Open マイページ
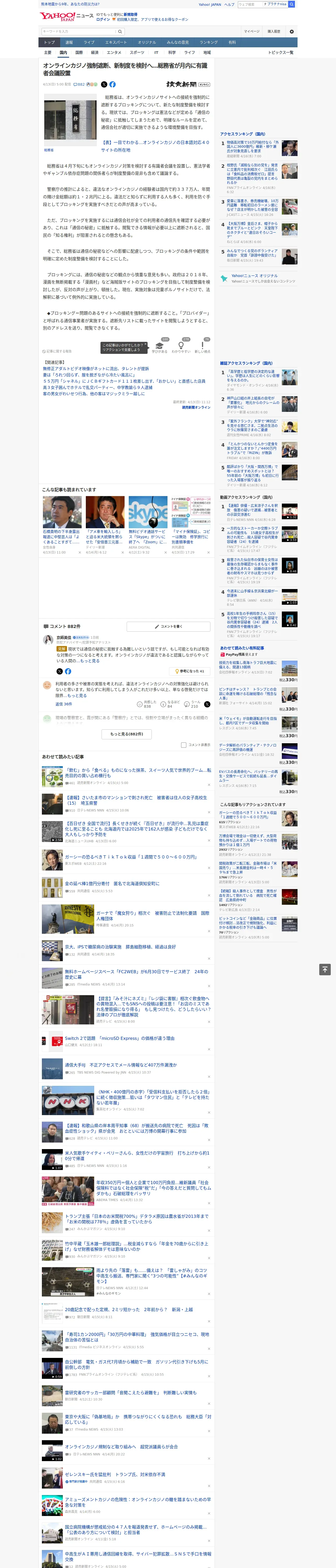Screen dimensions: 336x1568 (251, 32)
